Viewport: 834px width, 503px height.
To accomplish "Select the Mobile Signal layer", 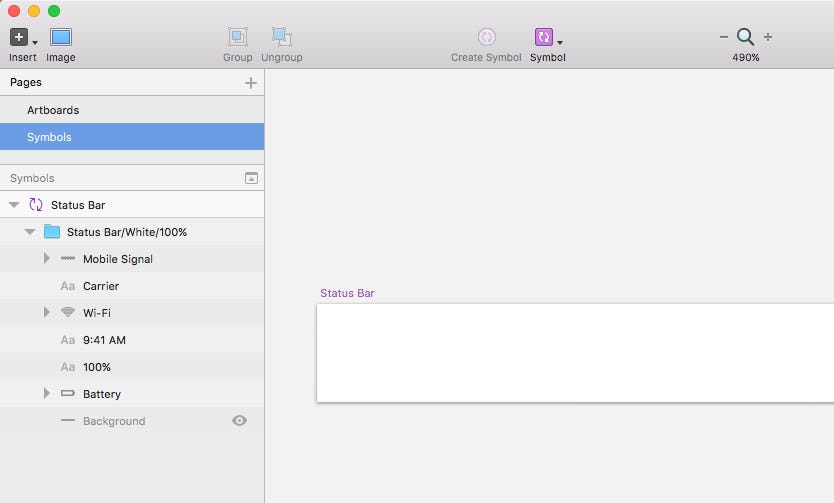I will click(132, 259).
